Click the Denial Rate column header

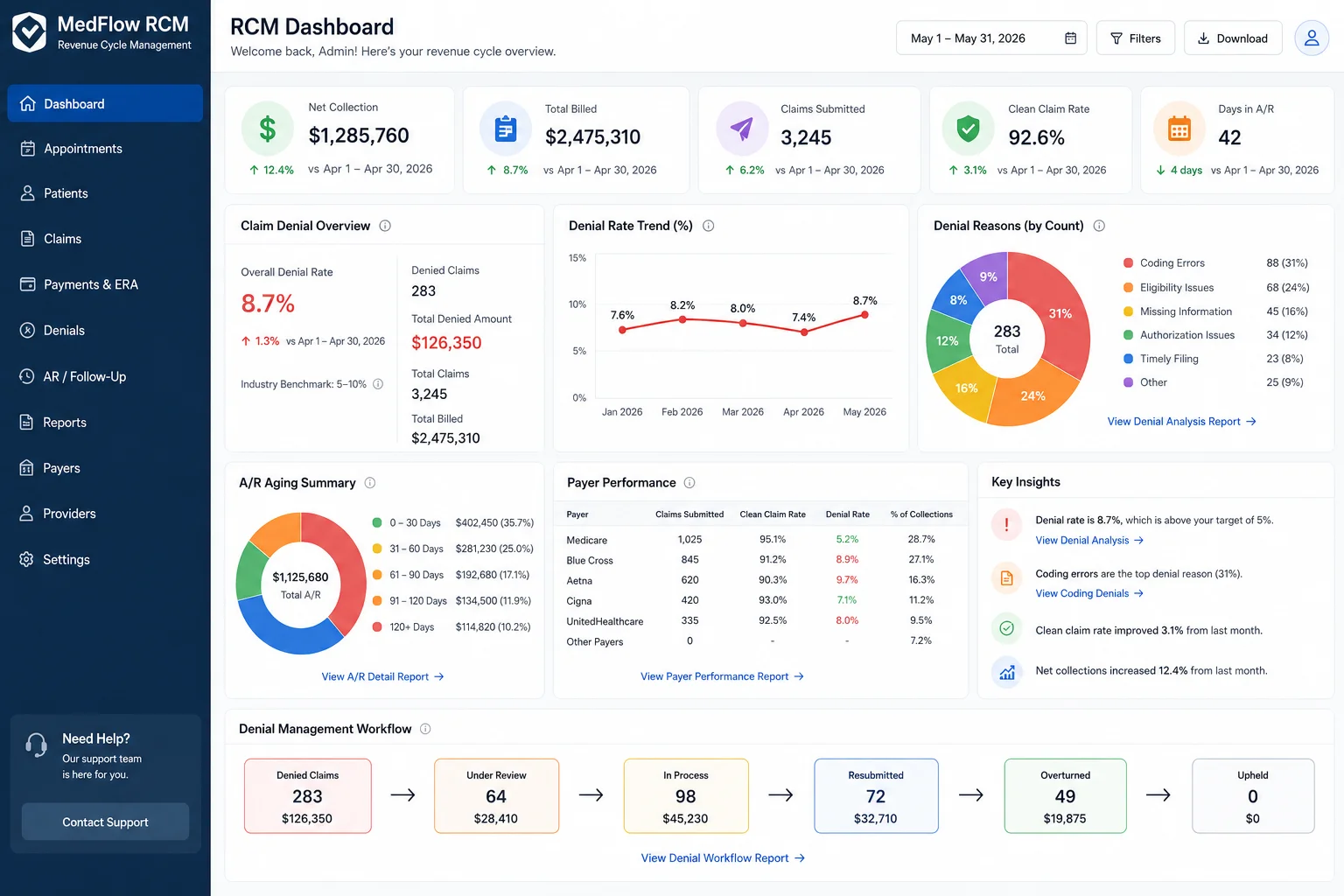pos(847,514)
